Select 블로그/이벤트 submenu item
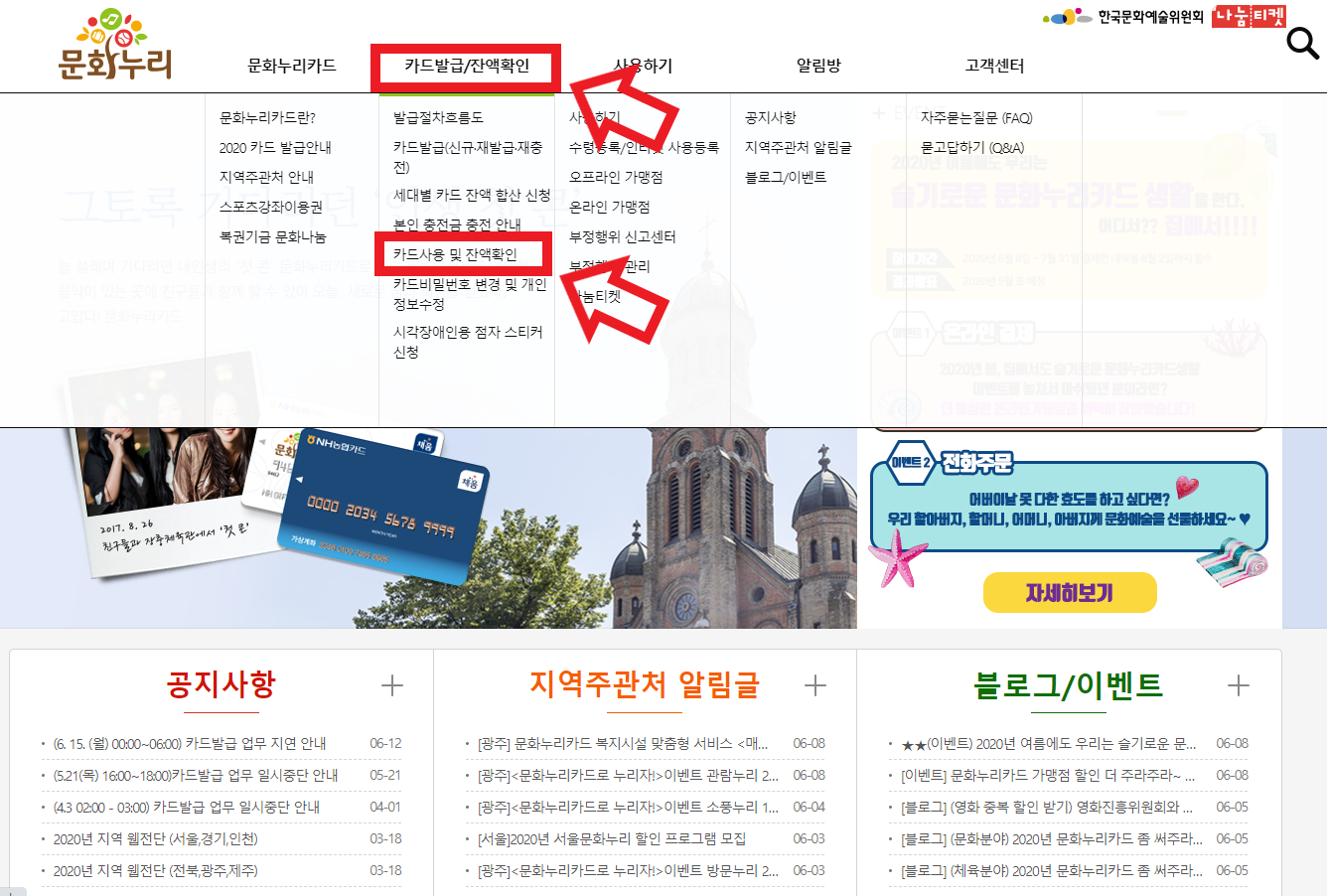 (x=786, y=177)
